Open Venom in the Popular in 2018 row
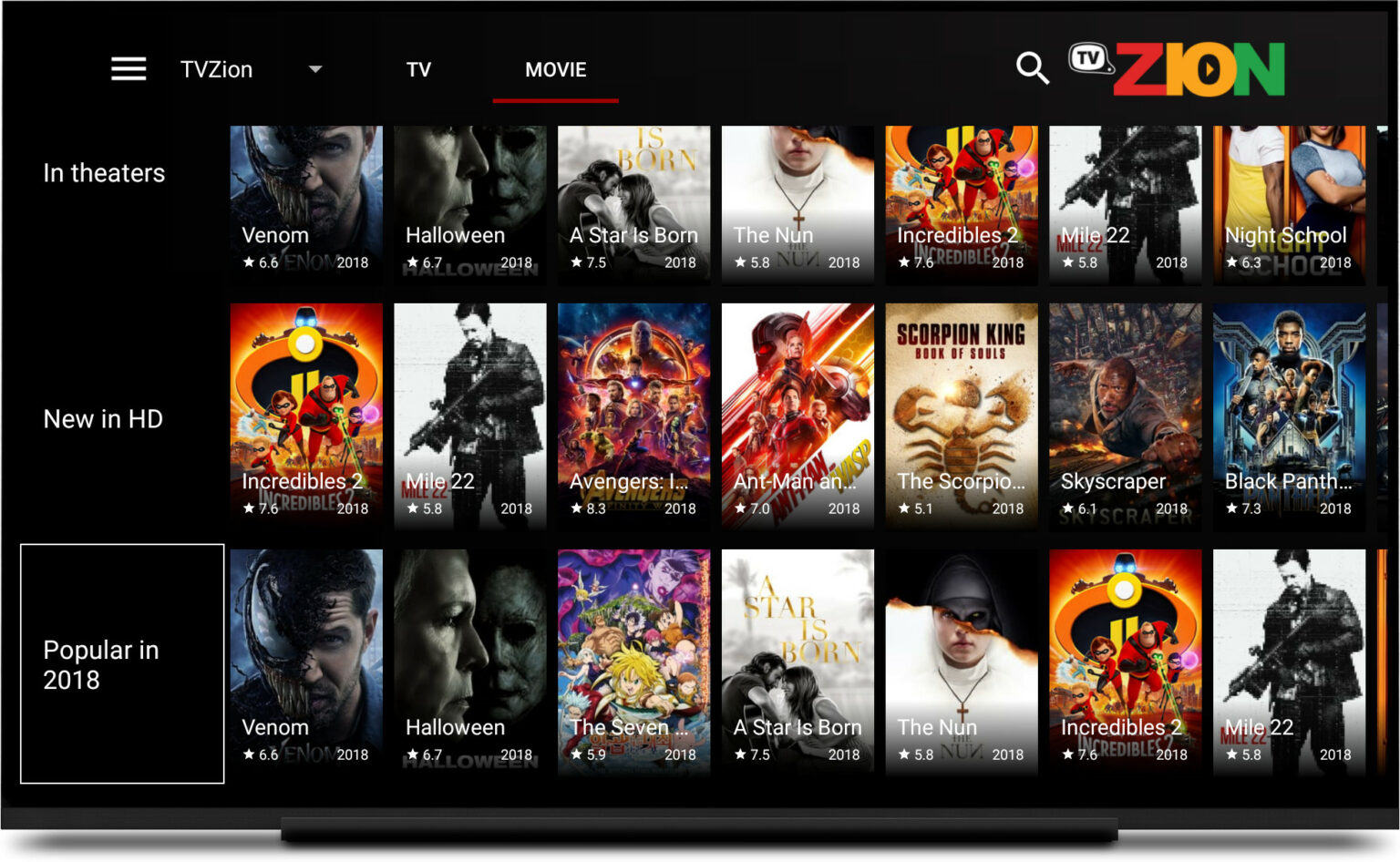This screenshot has width=1400, height=862. [306, 662]
